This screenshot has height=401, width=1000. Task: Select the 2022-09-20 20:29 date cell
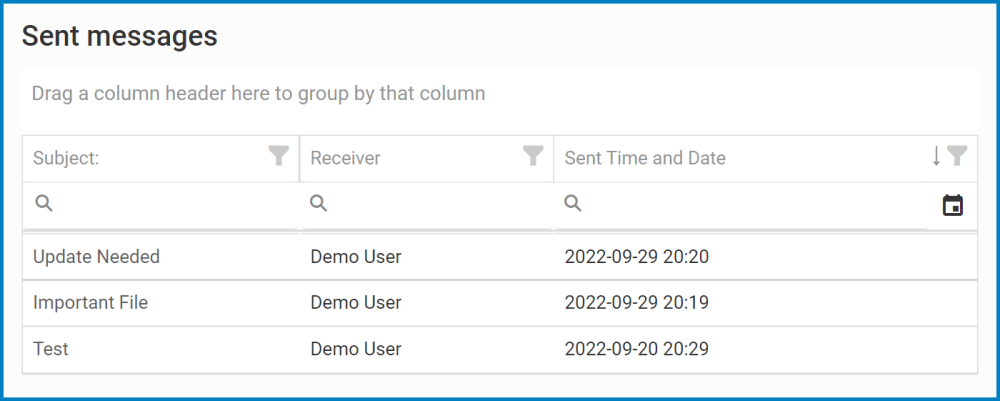pos(636,349)
